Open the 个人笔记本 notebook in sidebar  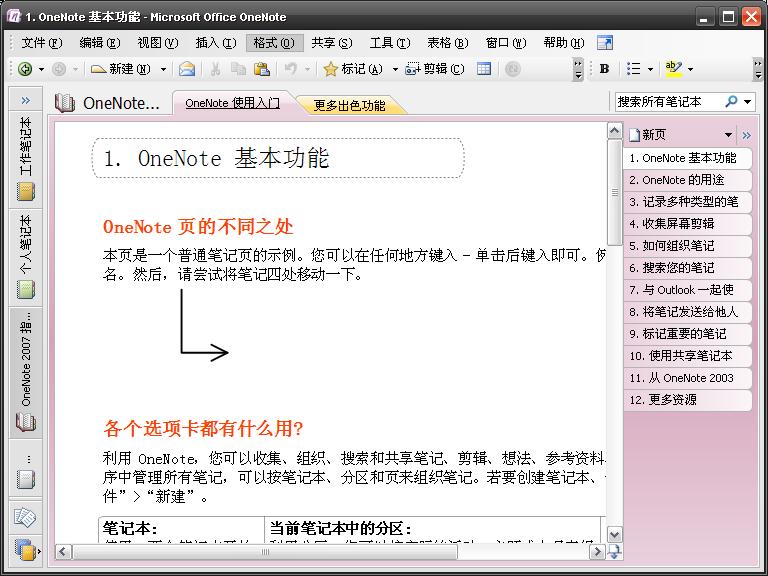click(x=25, y=258)
